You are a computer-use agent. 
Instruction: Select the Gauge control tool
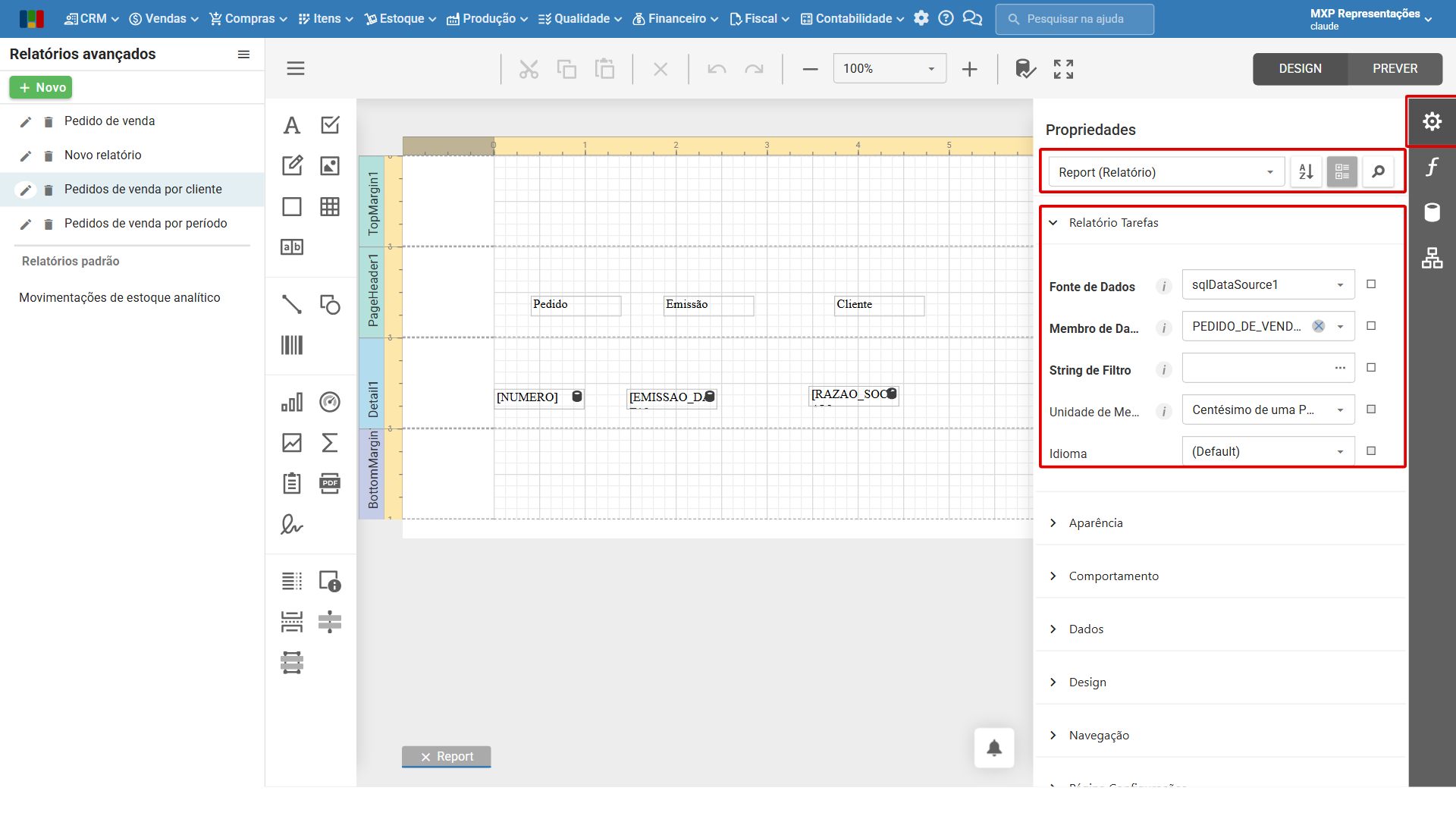330,402
